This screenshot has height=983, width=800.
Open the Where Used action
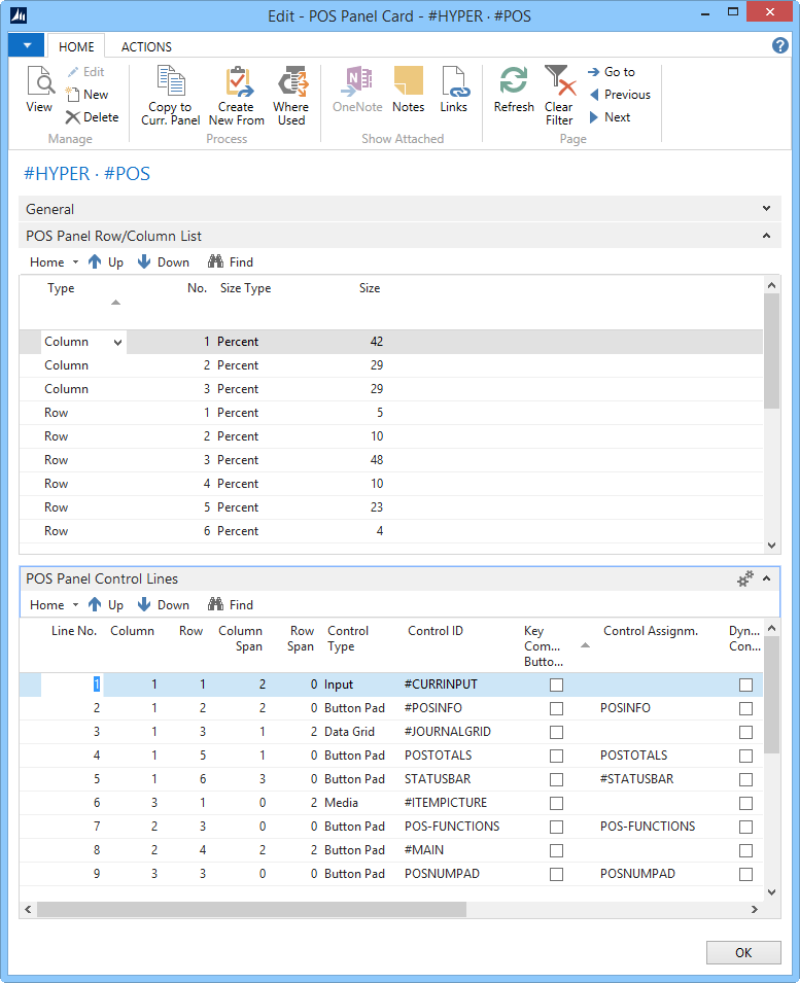click(292, 96)
